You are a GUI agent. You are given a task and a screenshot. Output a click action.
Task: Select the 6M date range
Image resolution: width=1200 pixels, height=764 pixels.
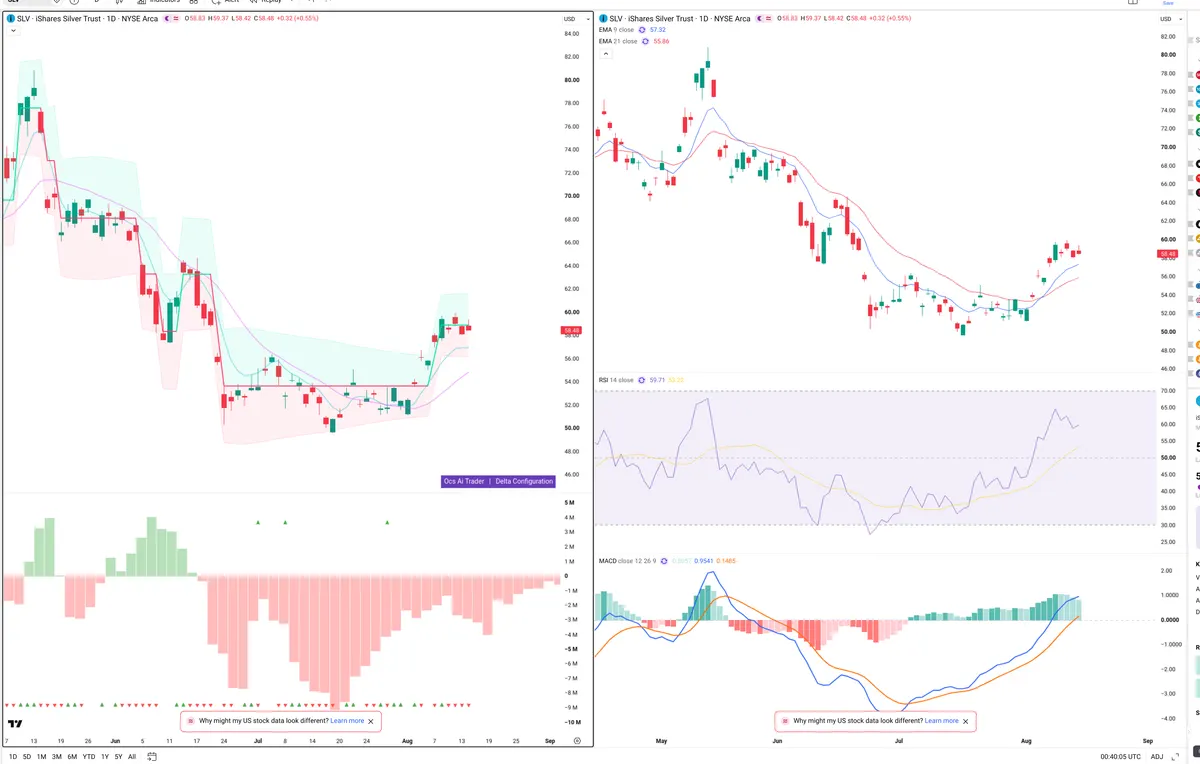click(x=72, y=757)
